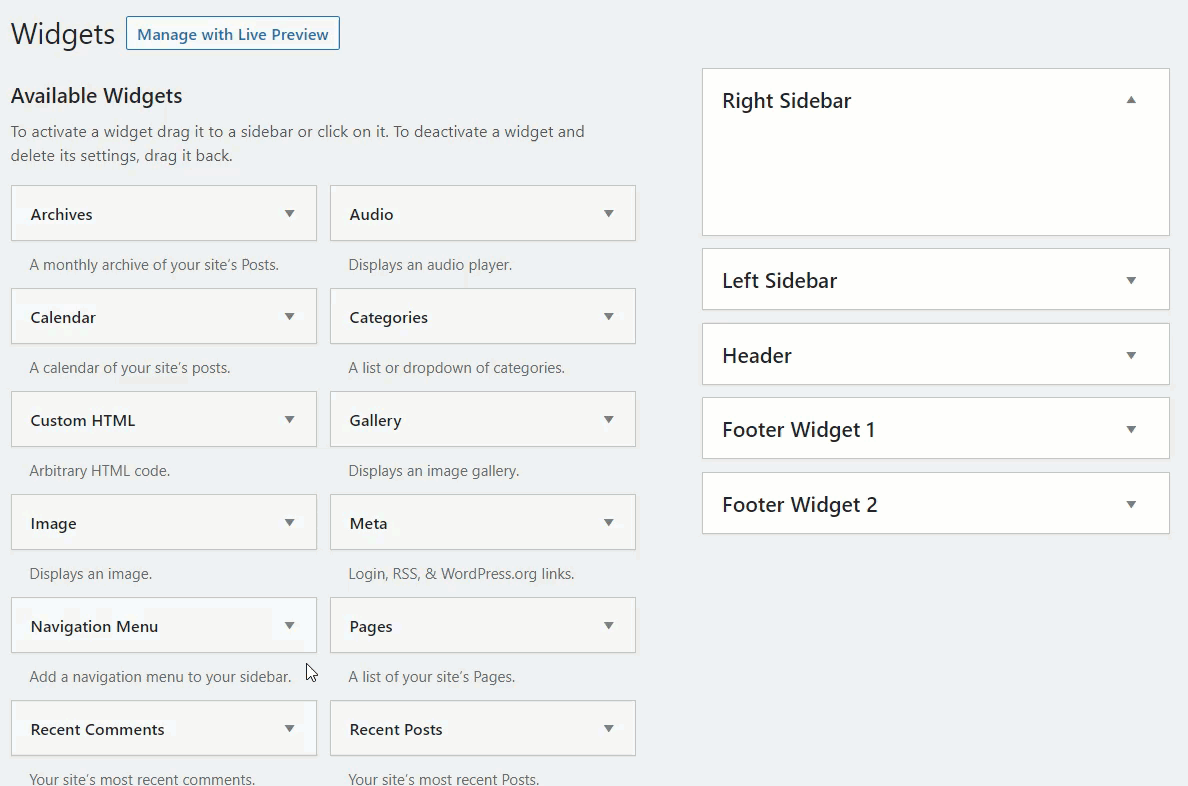Expand the Calendar widget arrow
Screen dimensions: 1188x786
pyautogui.click(x=289, y=317)
